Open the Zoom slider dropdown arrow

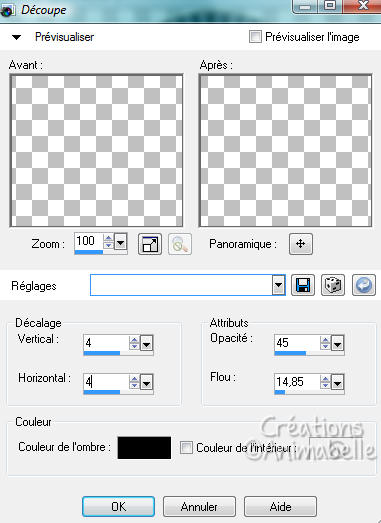[120, 241]
